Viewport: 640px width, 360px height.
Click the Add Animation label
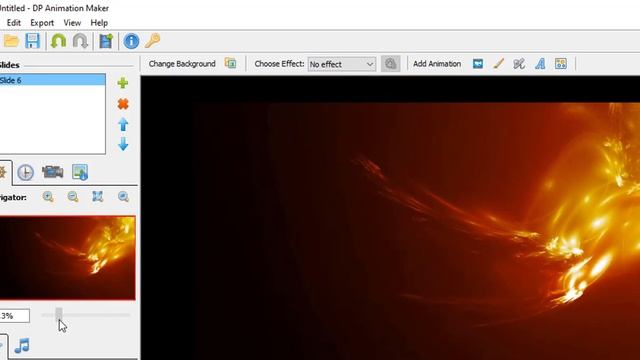click(x=437, y=64)
